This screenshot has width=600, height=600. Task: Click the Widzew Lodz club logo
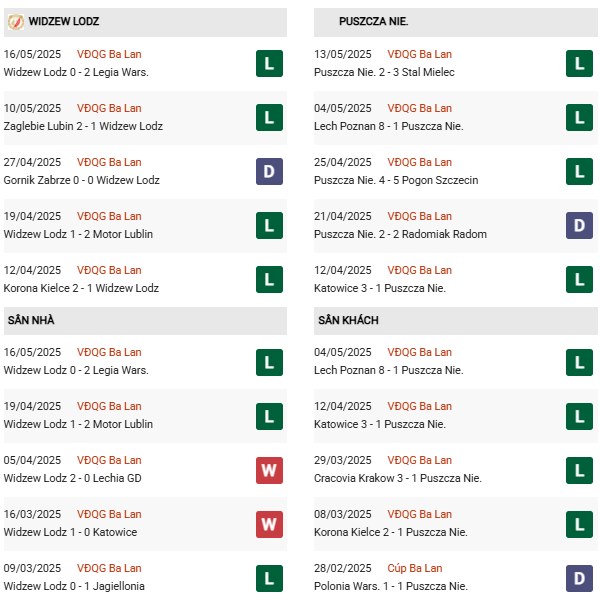click(x=16, y=22)
